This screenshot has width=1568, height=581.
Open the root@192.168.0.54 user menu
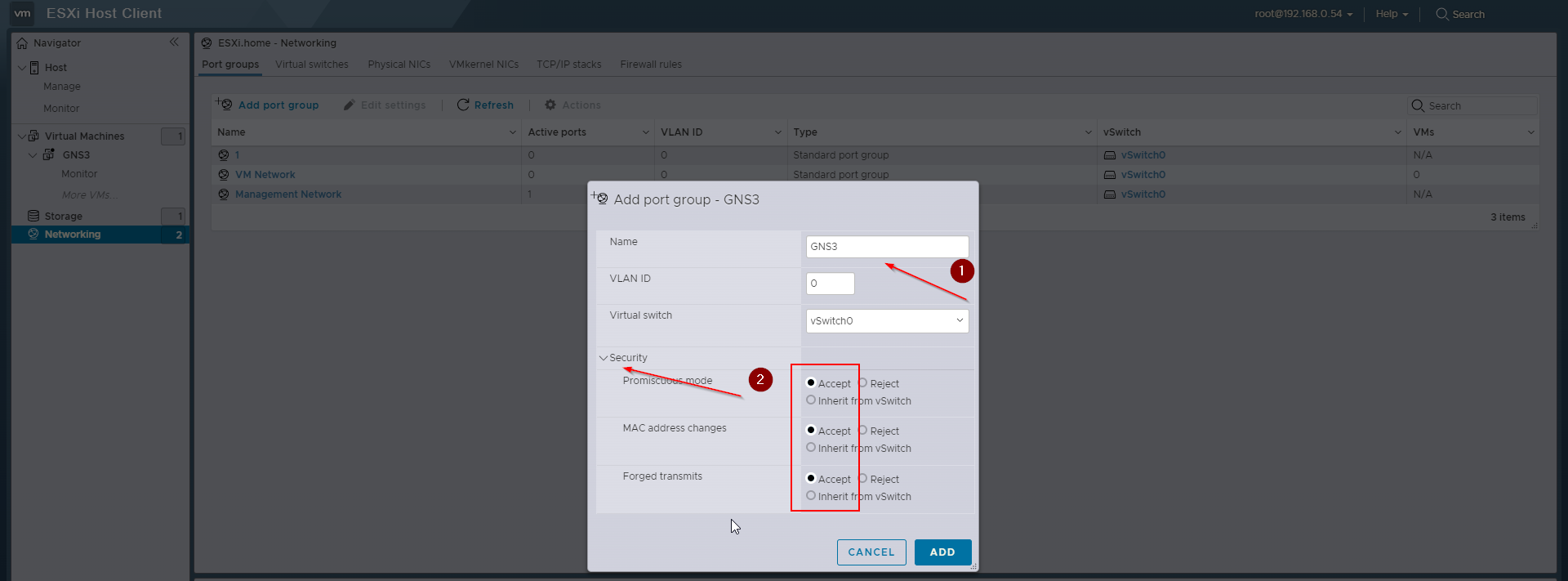click(1303, 14)
